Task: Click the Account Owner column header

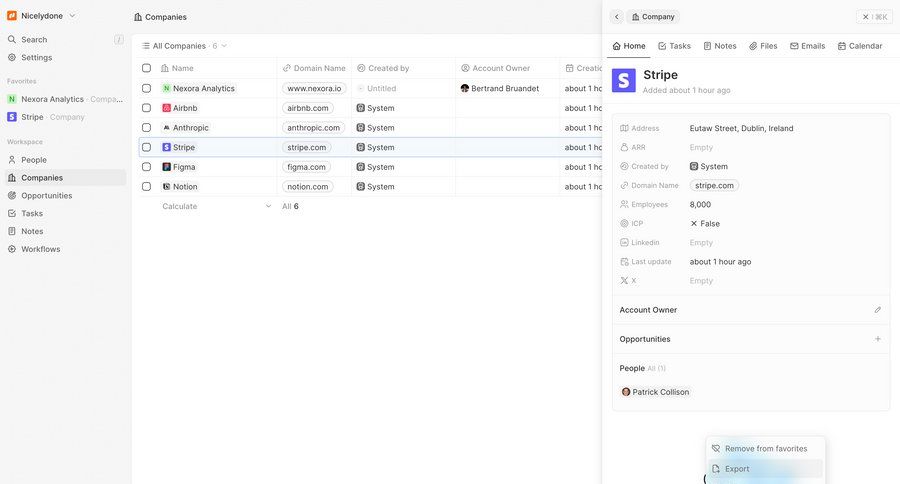Action: point(507,68)
